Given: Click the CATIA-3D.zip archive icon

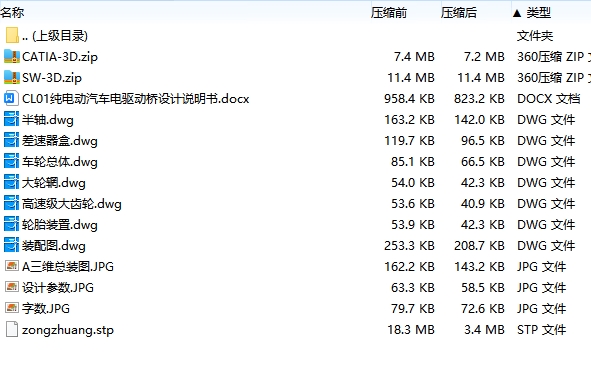Looking at the screenshot, I should pos(12,57).
